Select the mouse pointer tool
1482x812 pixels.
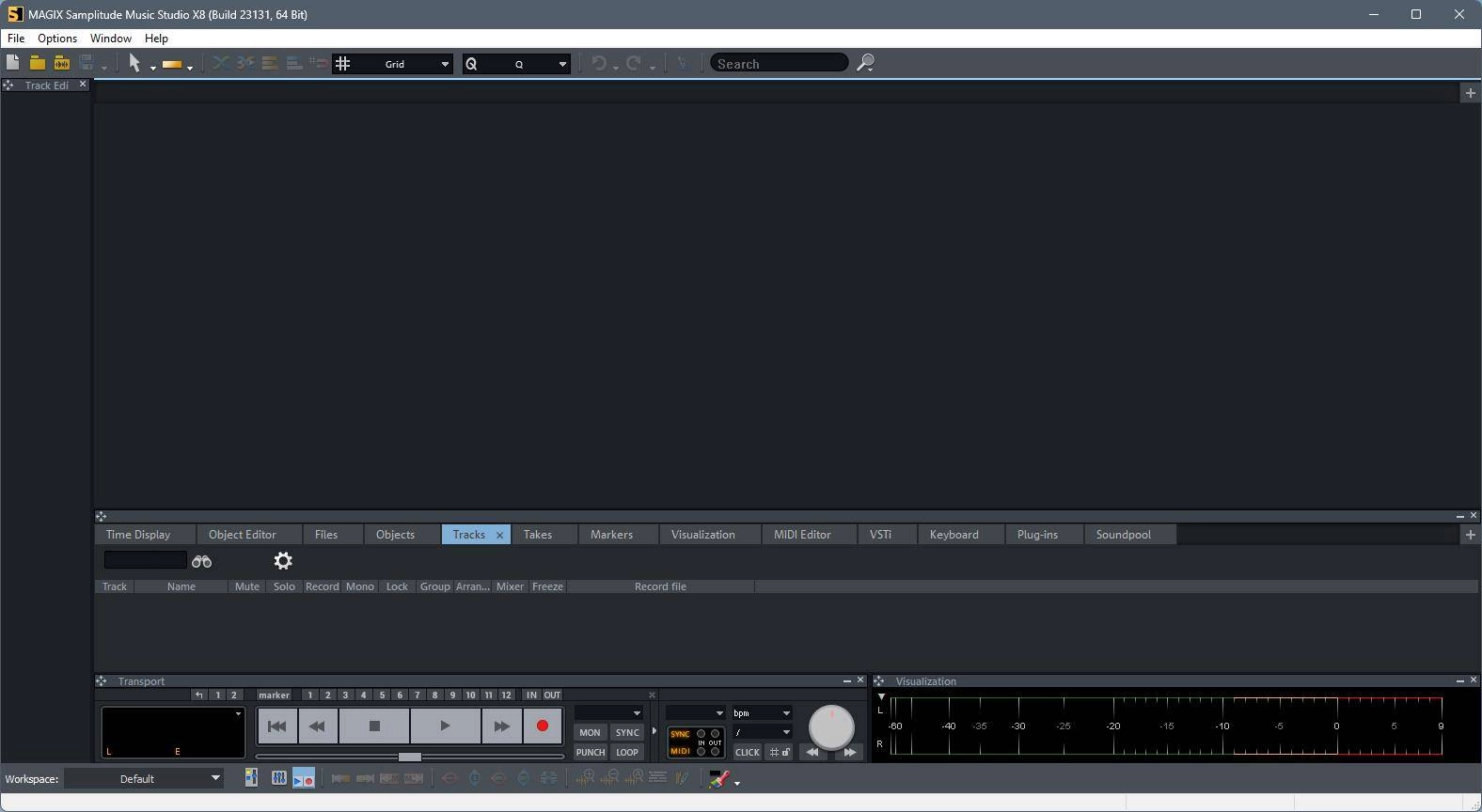[134, 63]
